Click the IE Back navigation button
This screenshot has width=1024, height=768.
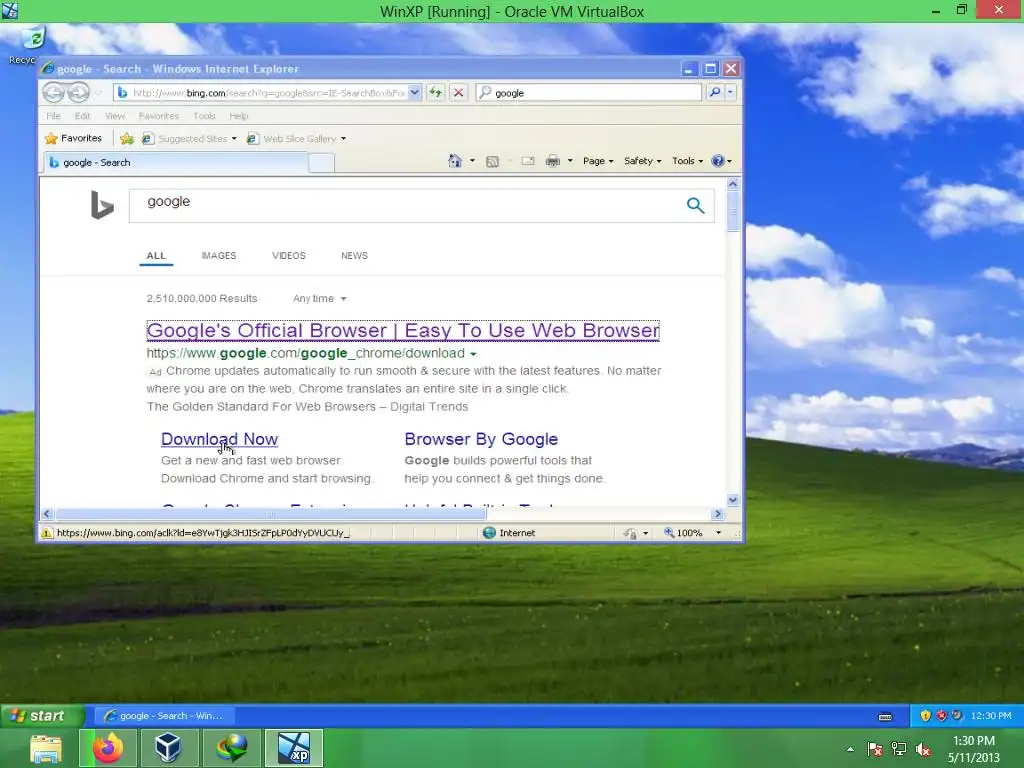click(x=54, y=93)
